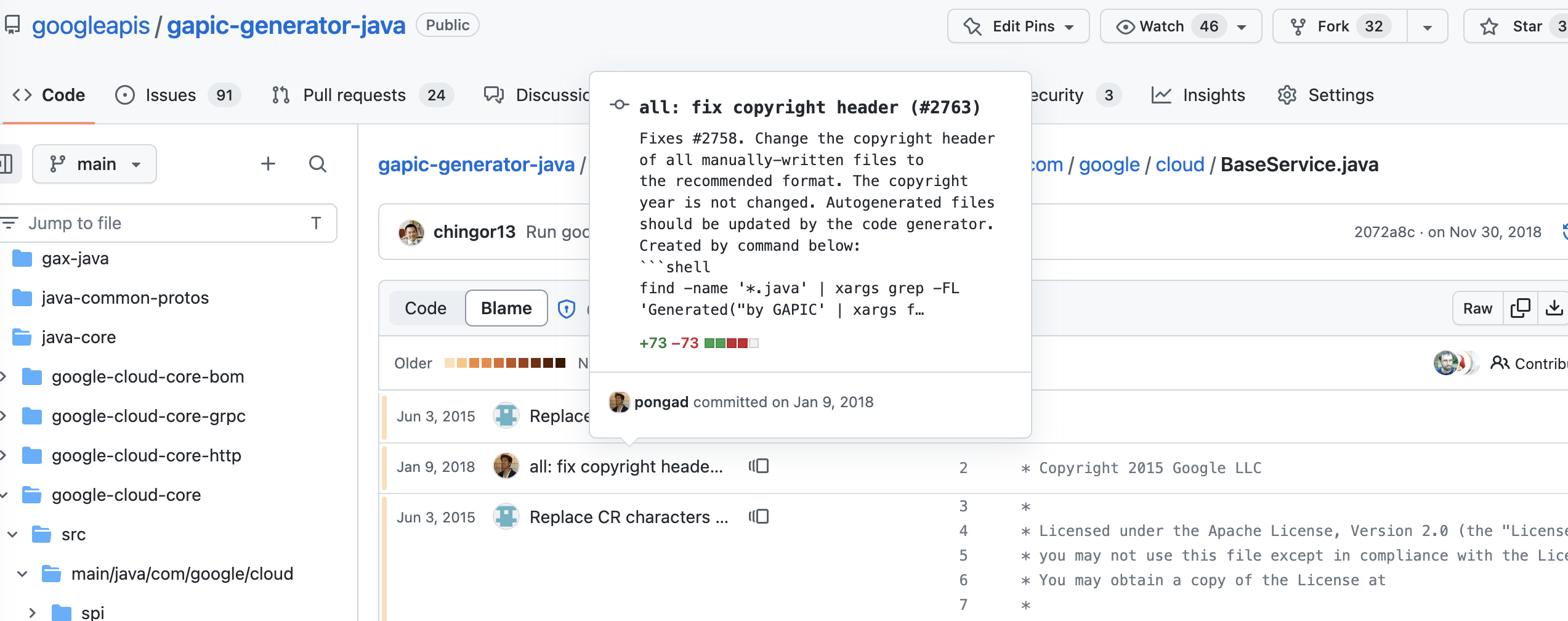Open the gax-java folder
1568x621 pixels.
tap(75, 259)
